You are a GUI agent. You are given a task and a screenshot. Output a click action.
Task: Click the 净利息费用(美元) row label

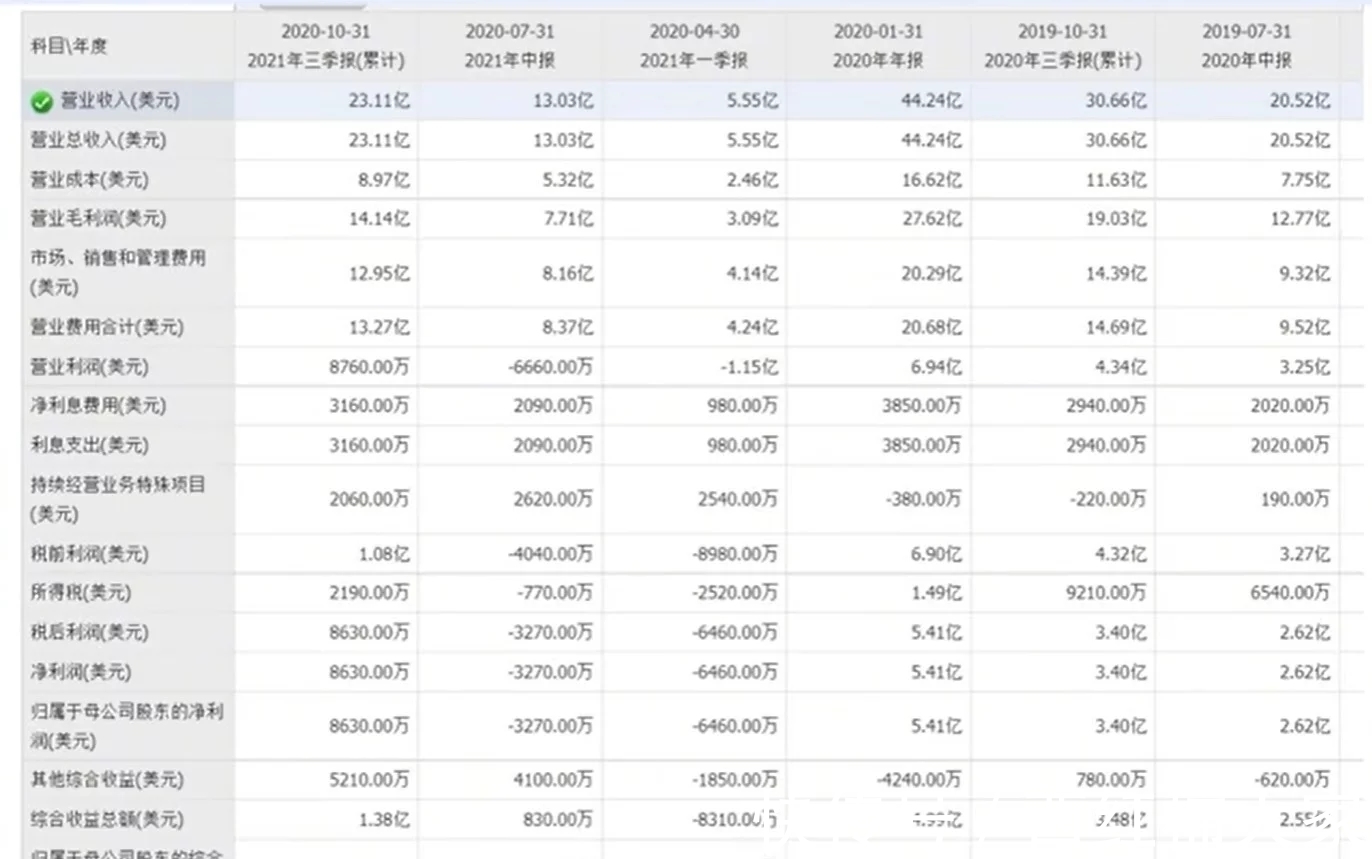click(x=97, y=406)
